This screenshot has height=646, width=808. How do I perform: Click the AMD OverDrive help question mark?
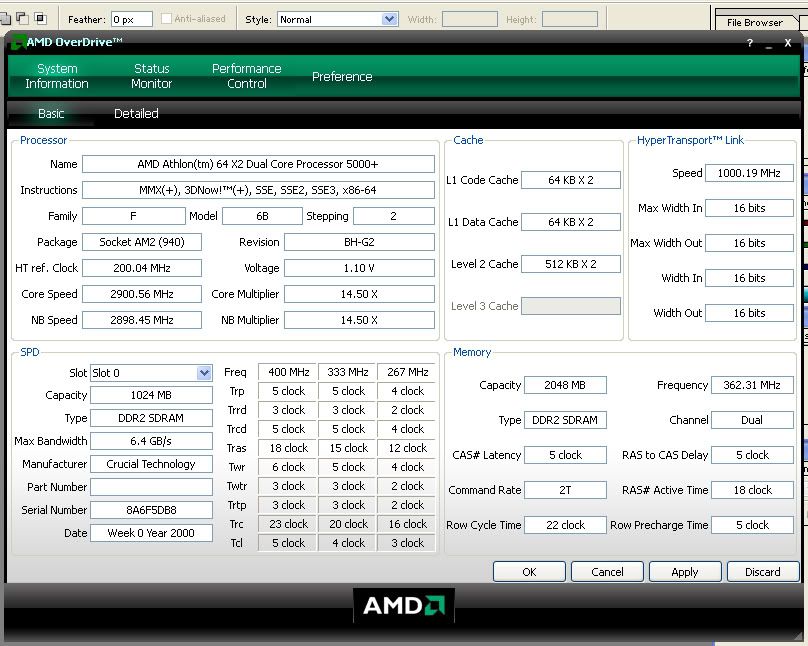pyautogui.click(x=750, y=43)
